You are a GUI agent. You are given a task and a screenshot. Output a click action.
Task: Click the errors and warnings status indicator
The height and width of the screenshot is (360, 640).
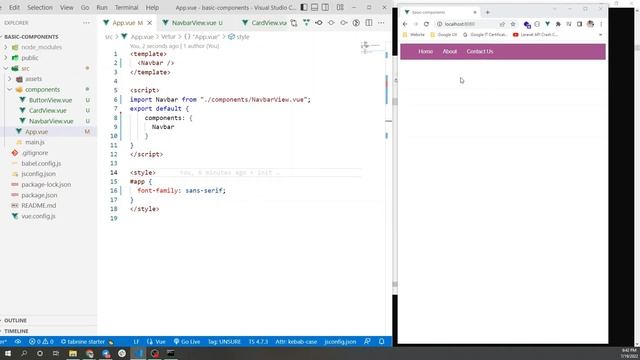(41, 342)
